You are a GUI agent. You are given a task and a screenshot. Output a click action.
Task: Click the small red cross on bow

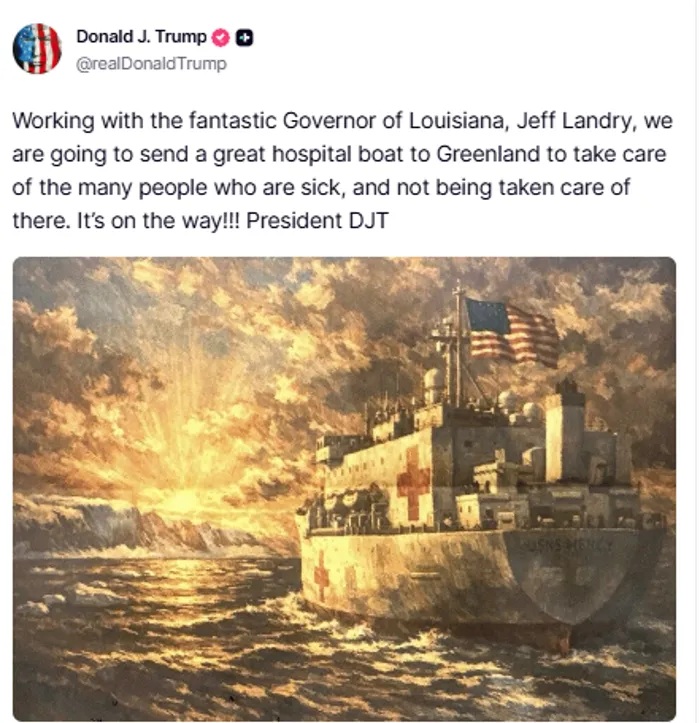pos(321,576)
